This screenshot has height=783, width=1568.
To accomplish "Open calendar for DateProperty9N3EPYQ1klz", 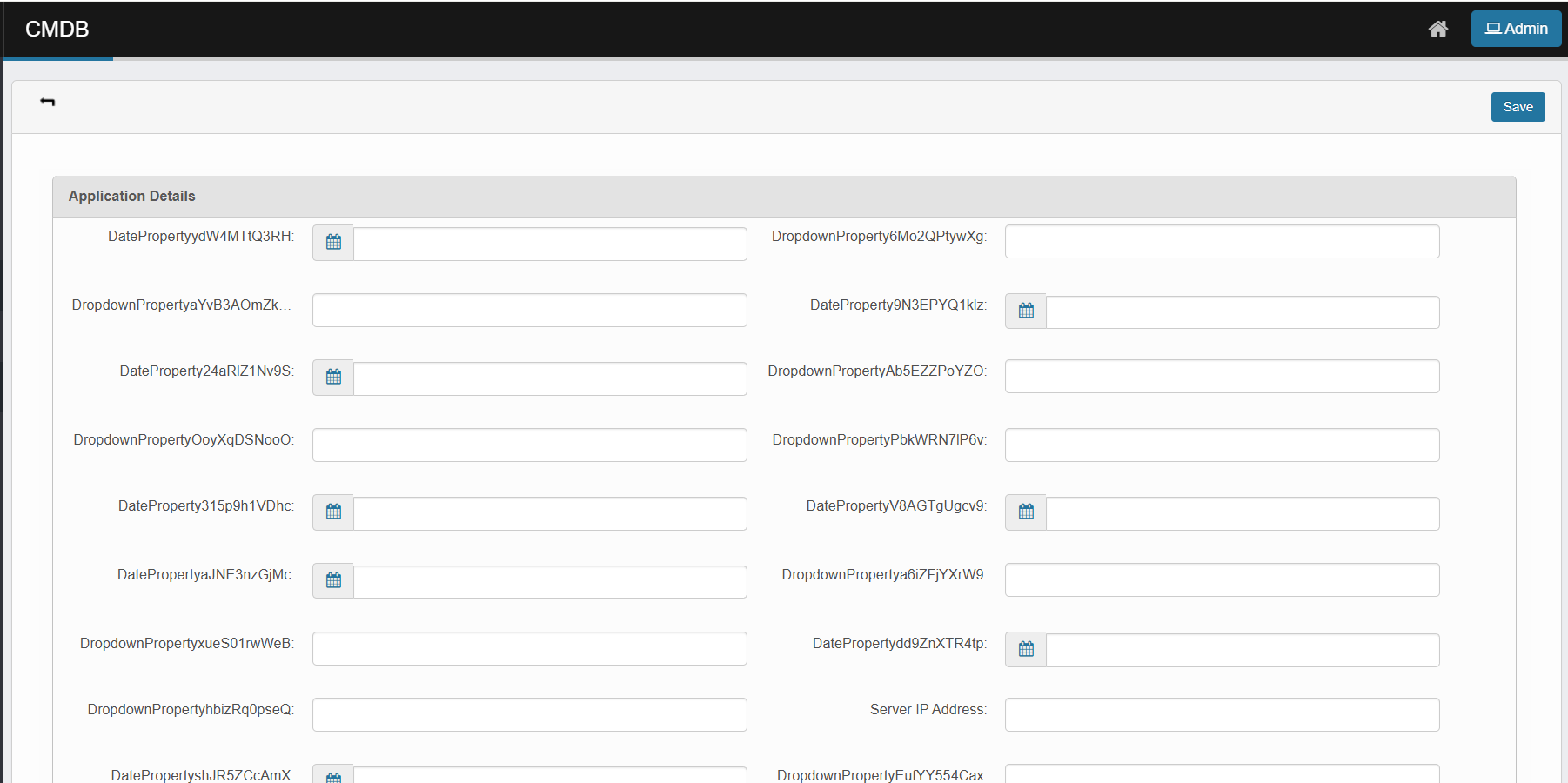I will (1026, 311).
